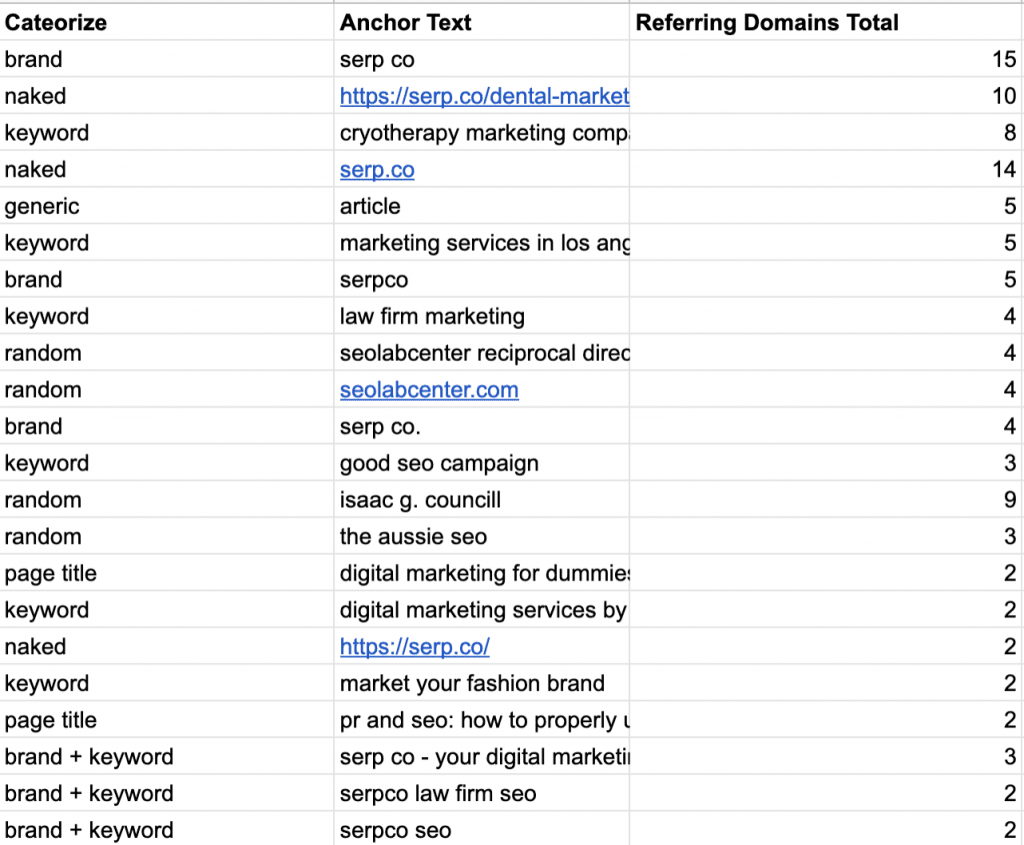Select the 'the aussie seo' cell
This screenshot has height=845, width=1024.
click(481, 537)
